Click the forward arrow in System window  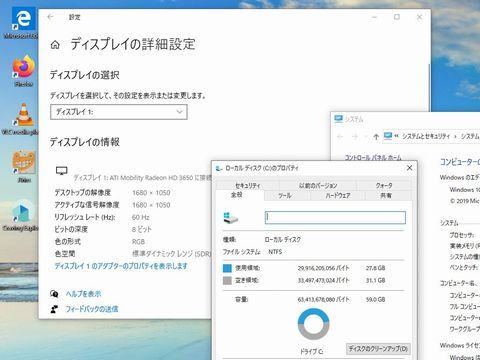[355, 136]
